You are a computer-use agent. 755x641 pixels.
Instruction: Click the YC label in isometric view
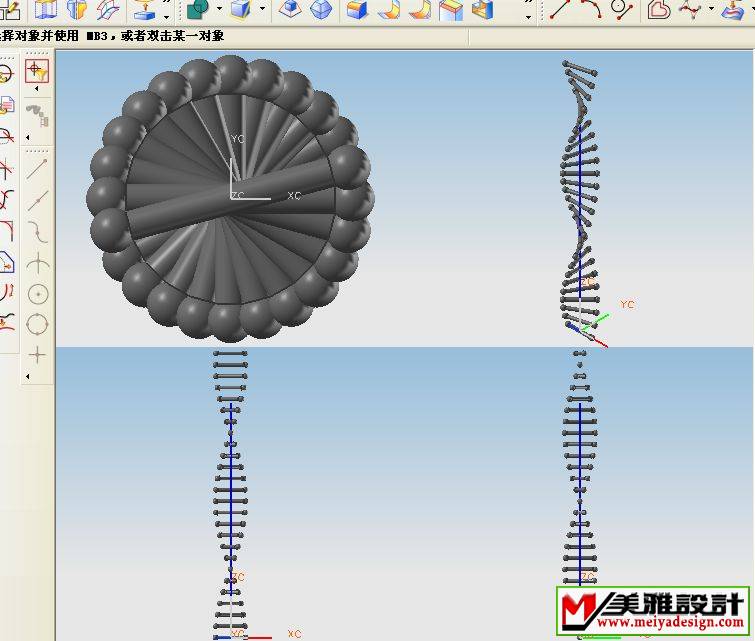(x=627, y=304)
